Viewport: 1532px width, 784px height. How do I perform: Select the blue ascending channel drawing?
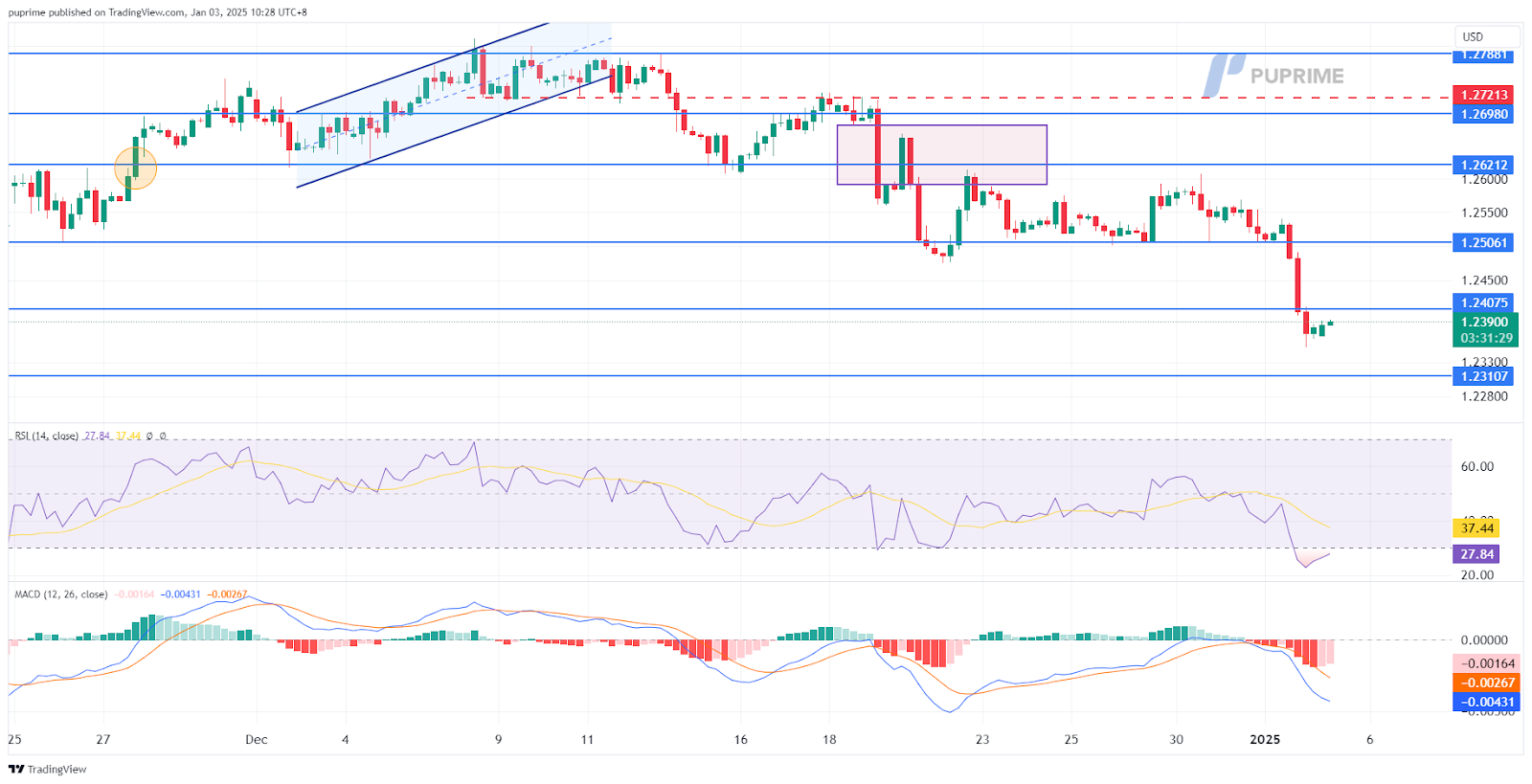point(454,104)
